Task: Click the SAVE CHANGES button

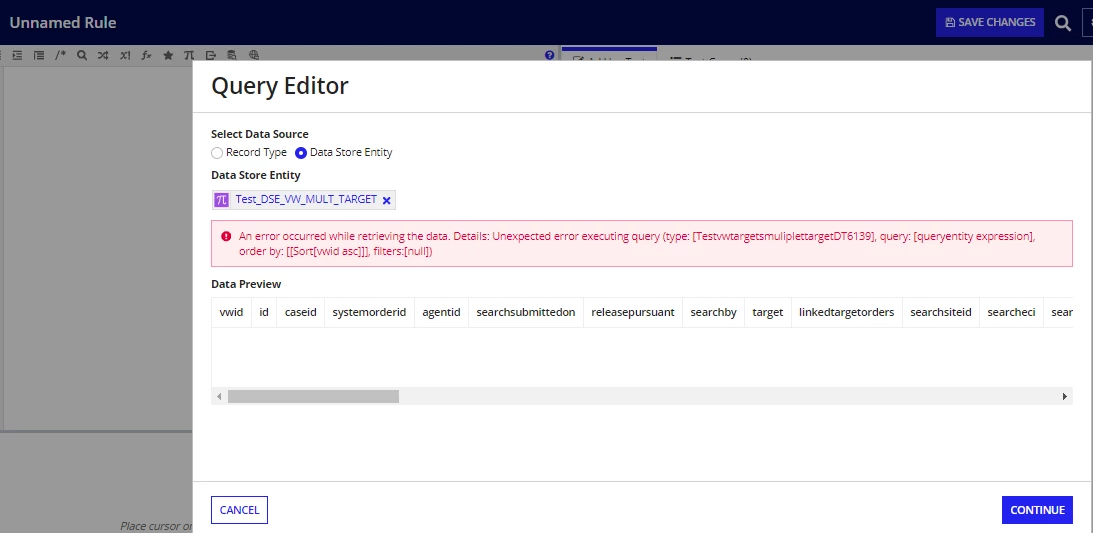Action: [990, 22]
